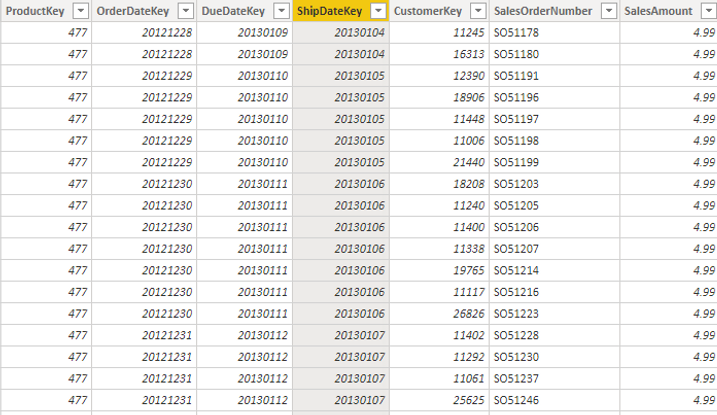
Task: Click customer key cell 11448
Action: click(439, 119)
